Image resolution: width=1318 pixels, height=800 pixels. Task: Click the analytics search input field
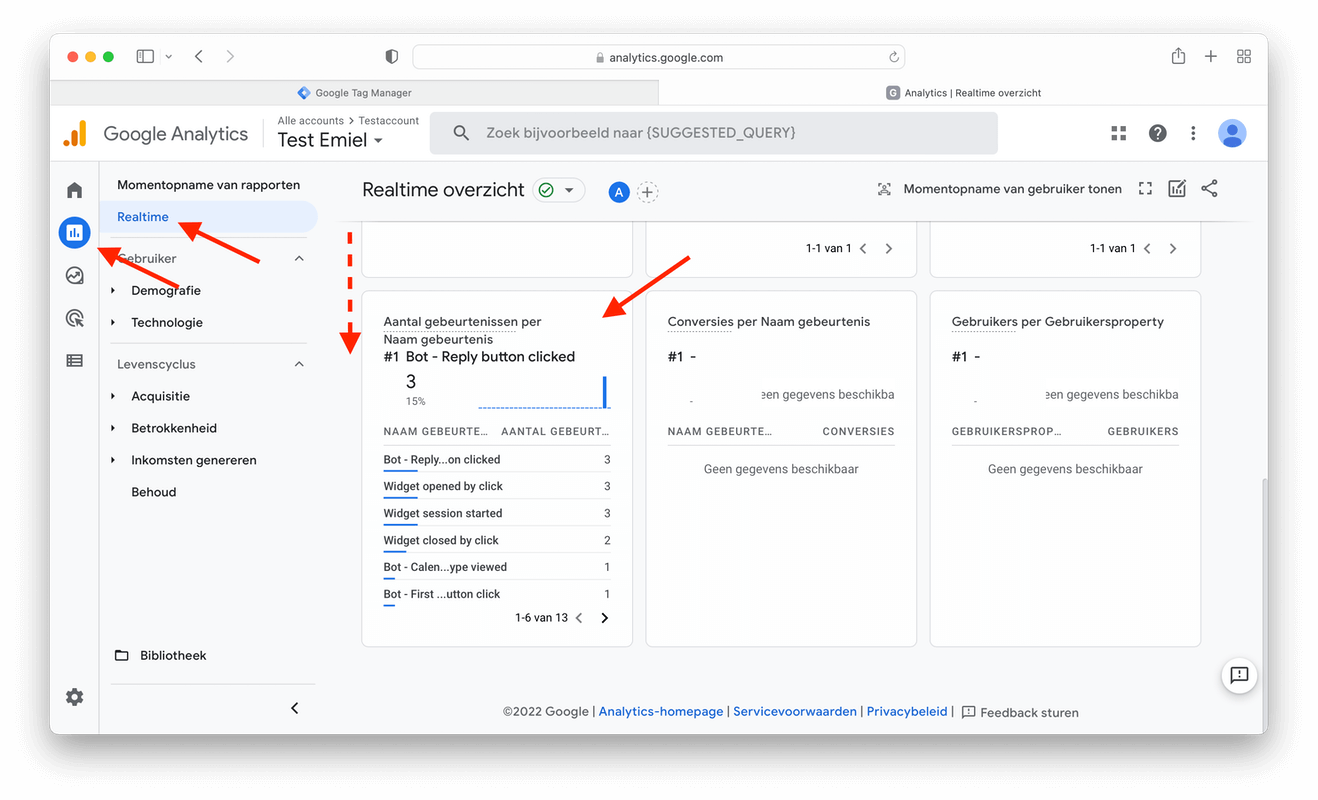pyautogui.click(x=713, y=133)
